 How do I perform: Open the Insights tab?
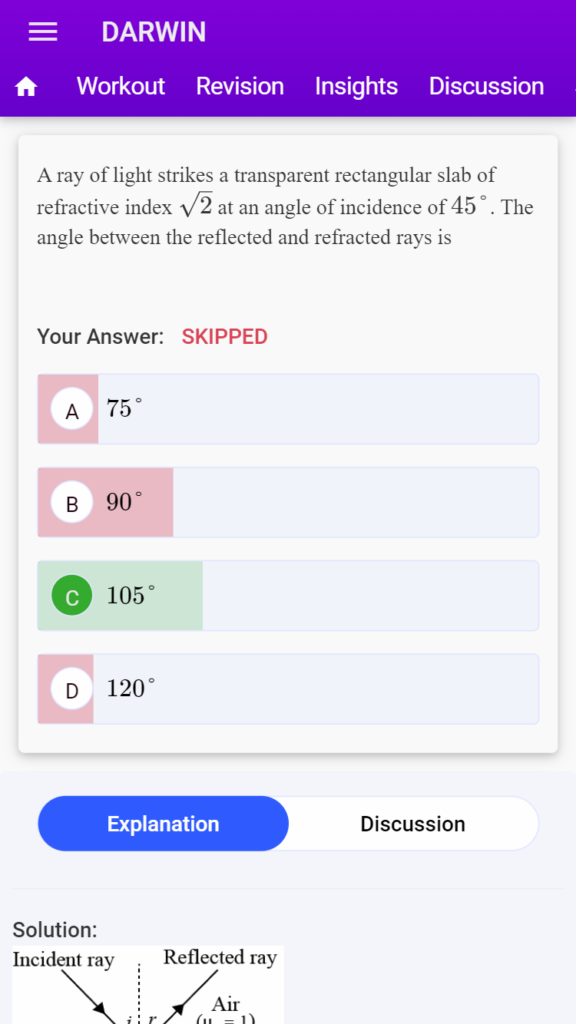tap(356, 86)
